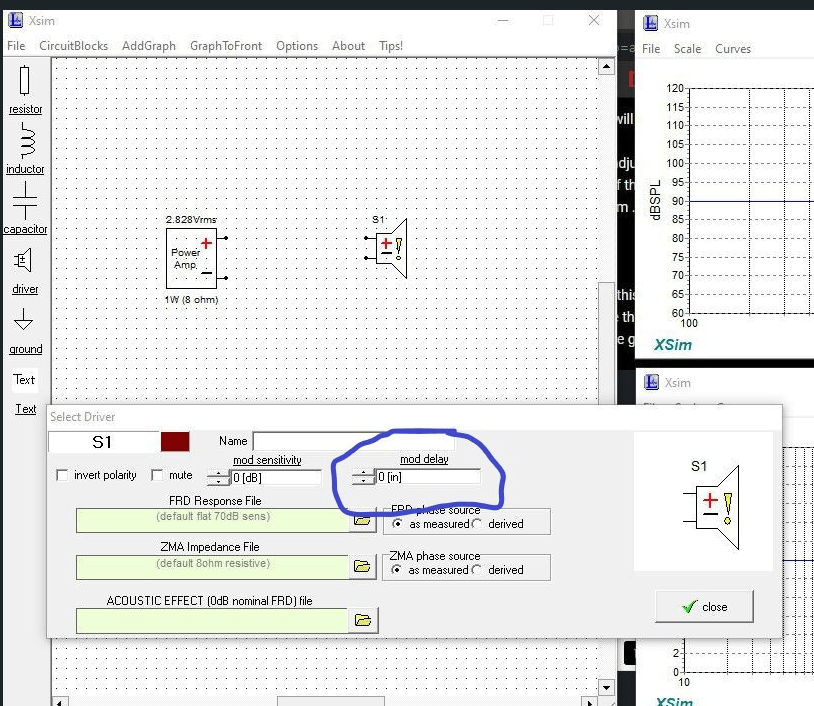Click the S1 label box in the dialog

[x=103, y=442]
